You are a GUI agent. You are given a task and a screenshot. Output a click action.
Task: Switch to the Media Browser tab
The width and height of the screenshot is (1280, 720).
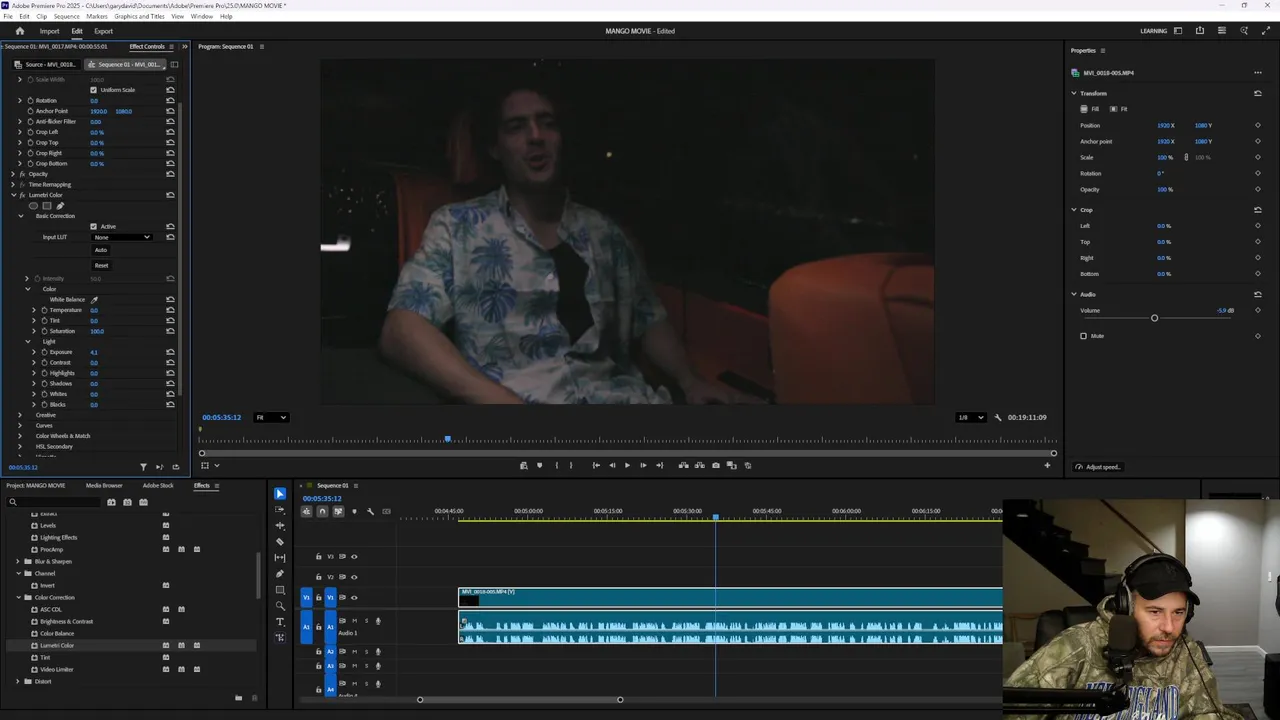[x=104, y=486]
